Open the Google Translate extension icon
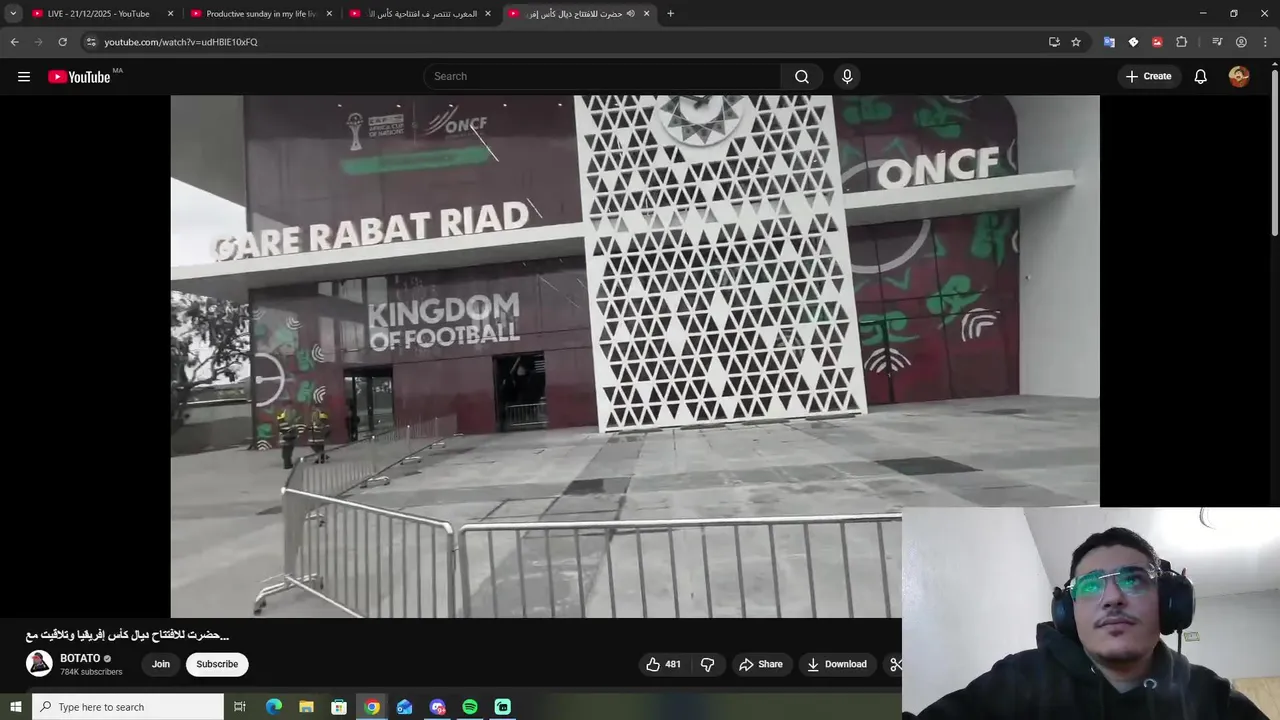The height and width of the screenshot is (720, 1280). pyautogui.click(x=1109, y=42)
